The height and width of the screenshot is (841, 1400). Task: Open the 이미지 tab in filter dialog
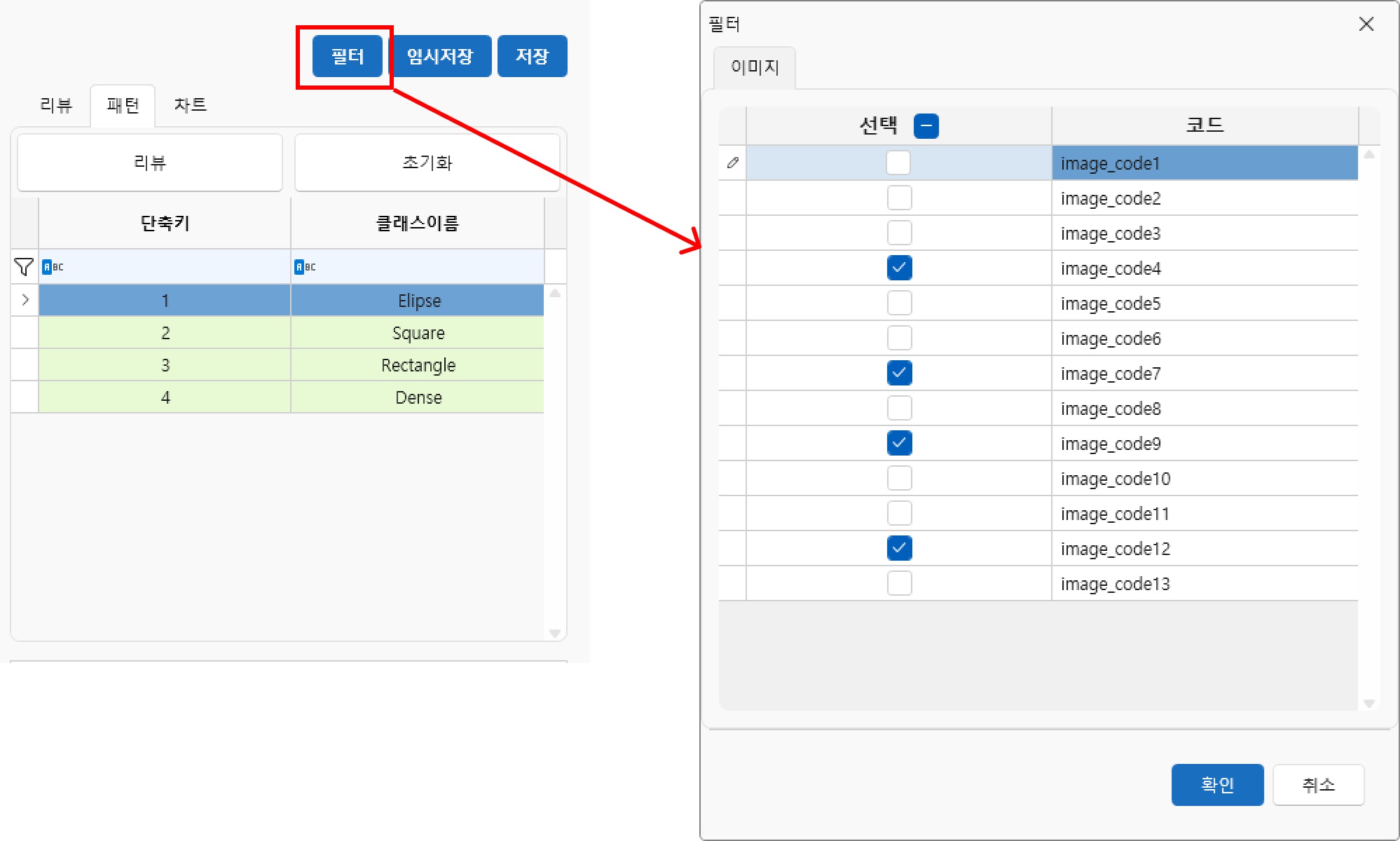pyautogui.click(x=755, y=67)
